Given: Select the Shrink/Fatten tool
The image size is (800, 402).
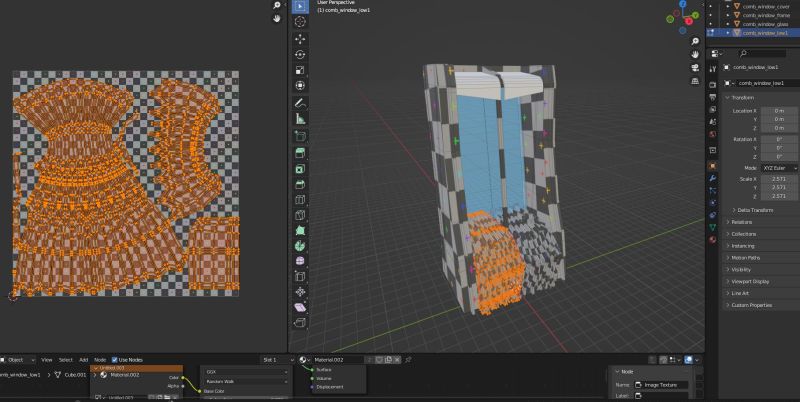Looking at the screenshot, I should pos(300,292).
